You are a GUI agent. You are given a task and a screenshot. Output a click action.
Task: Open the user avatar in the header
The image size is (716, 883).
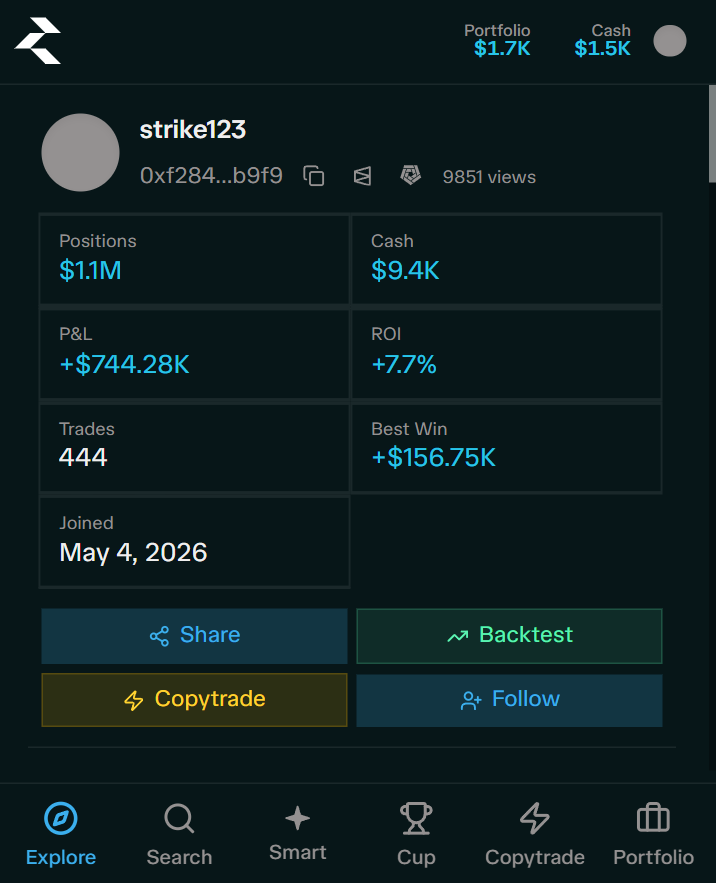point(669,41)
